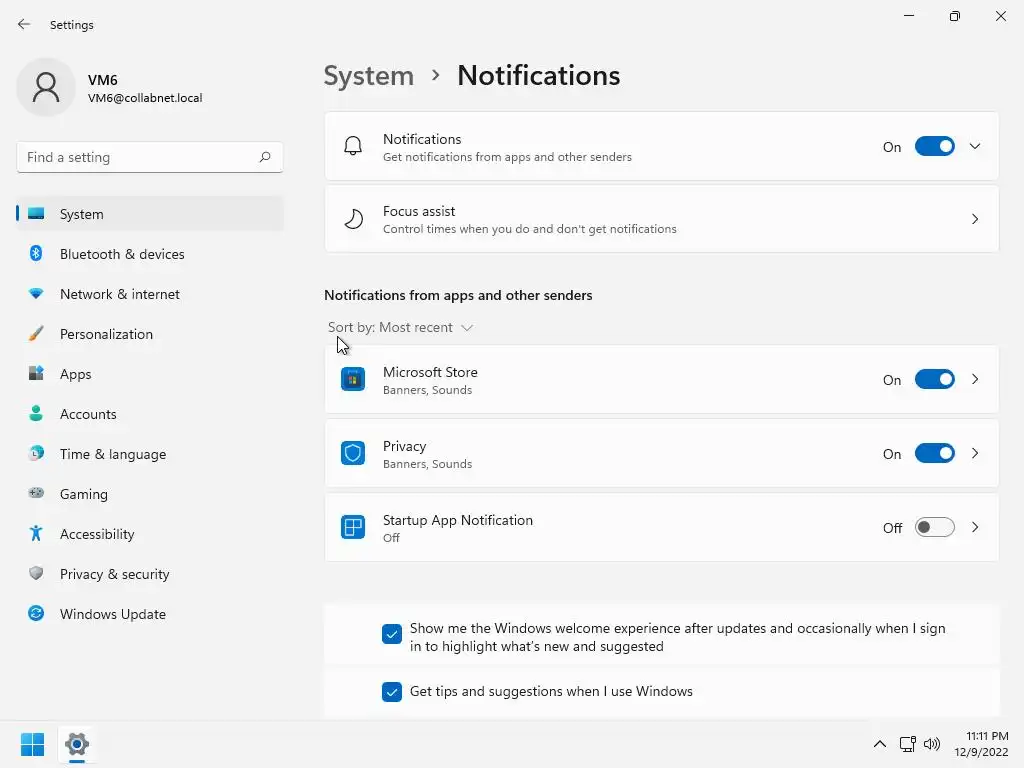This screenshot has height=768, width=1024.
Task: Click the Microsoft Store app icon
Action: (x=353, y=379)
